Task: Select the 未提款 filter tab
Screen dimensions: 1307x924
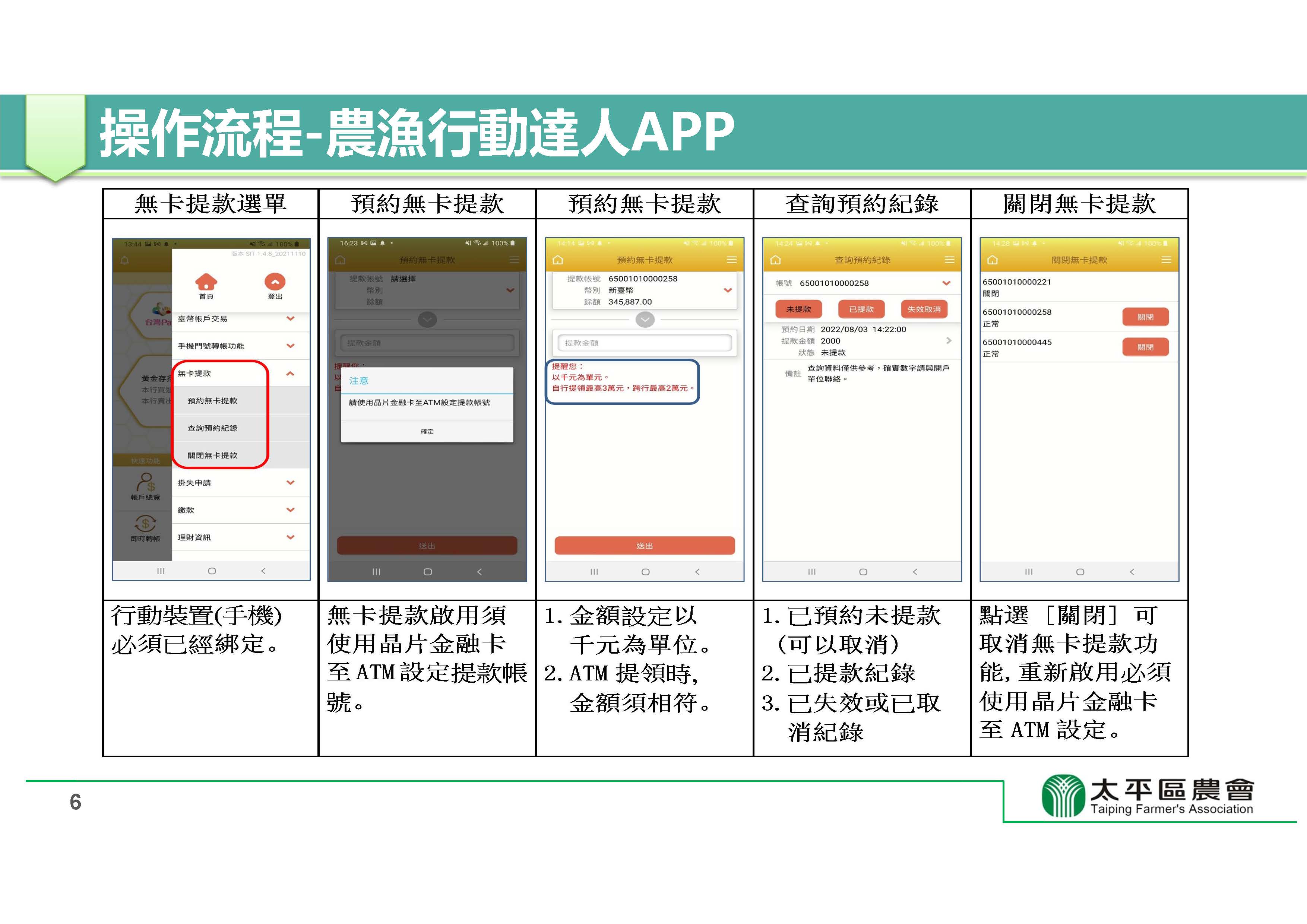Action: click(x=799, y=309)
